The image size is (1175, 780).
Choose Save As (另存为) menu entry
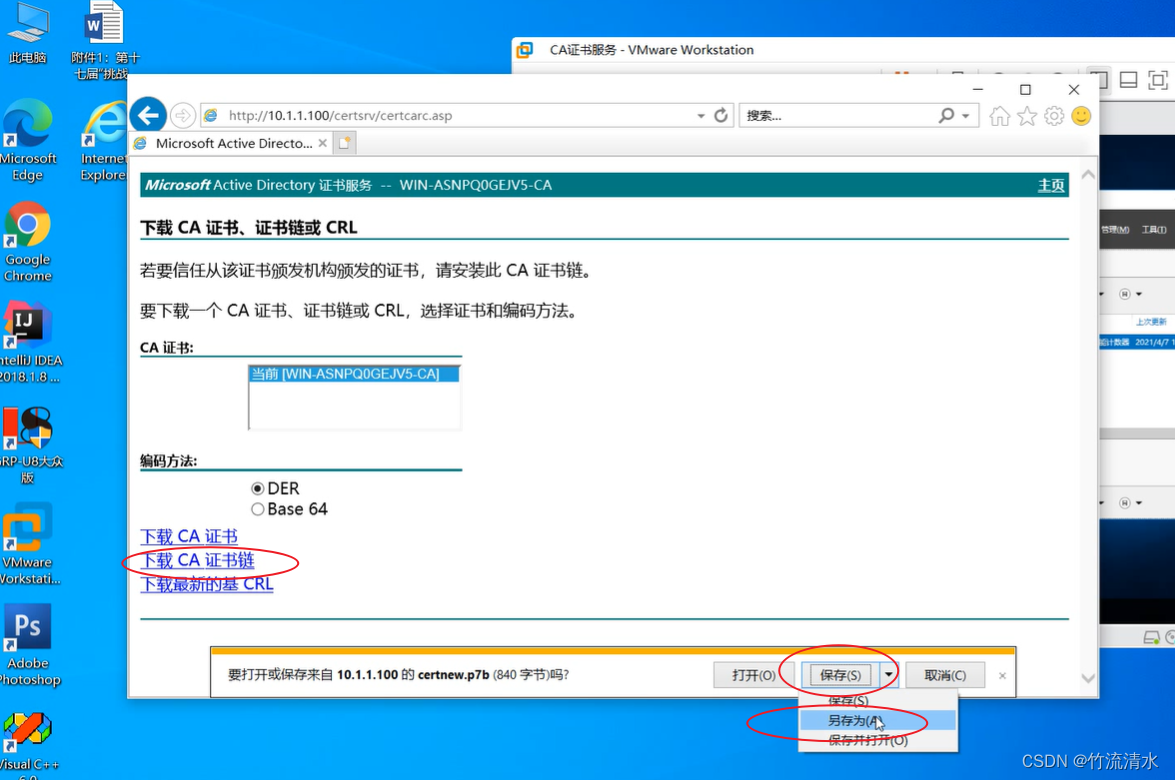pyautogui.click(x=878, y=721)
